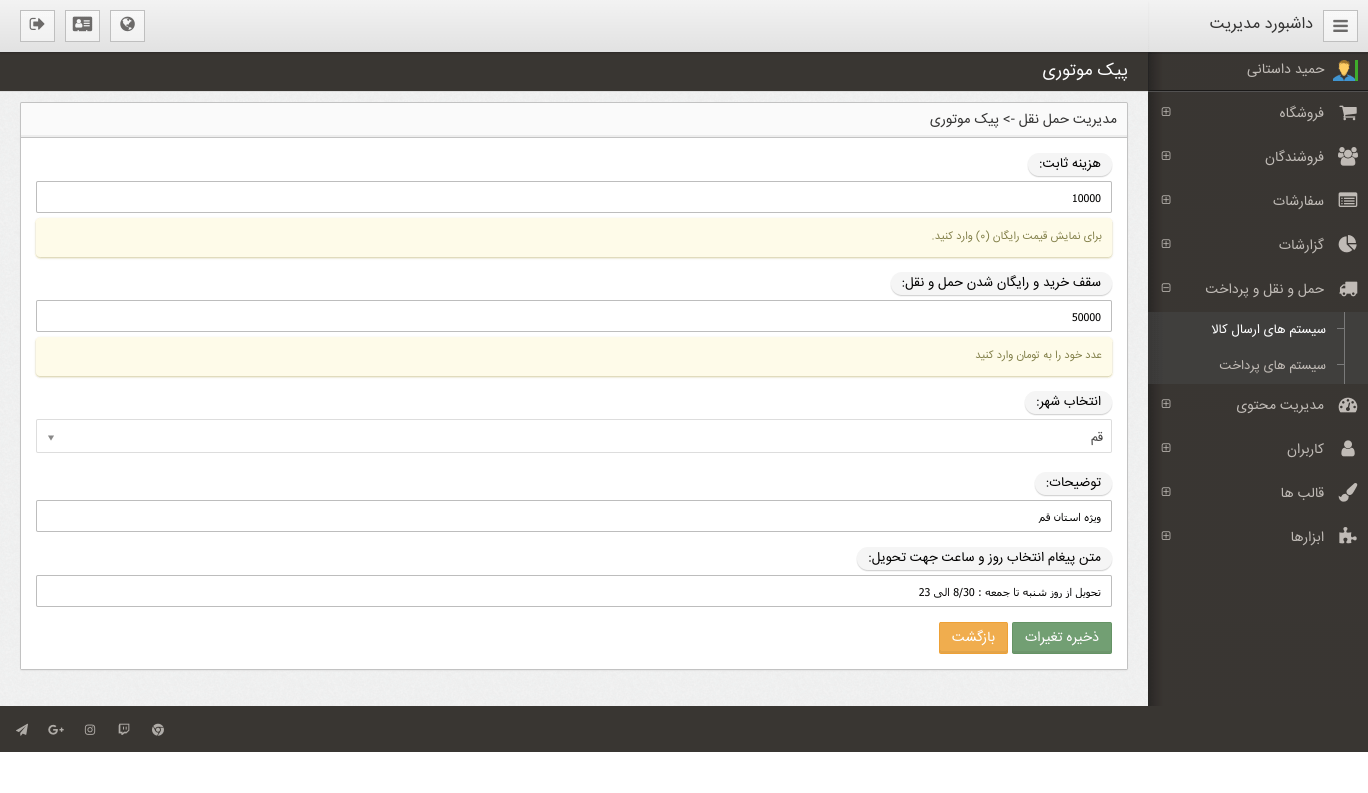Click the globe icon in top bar
The image size is (1368, 793).
click(x=127, y=25)
